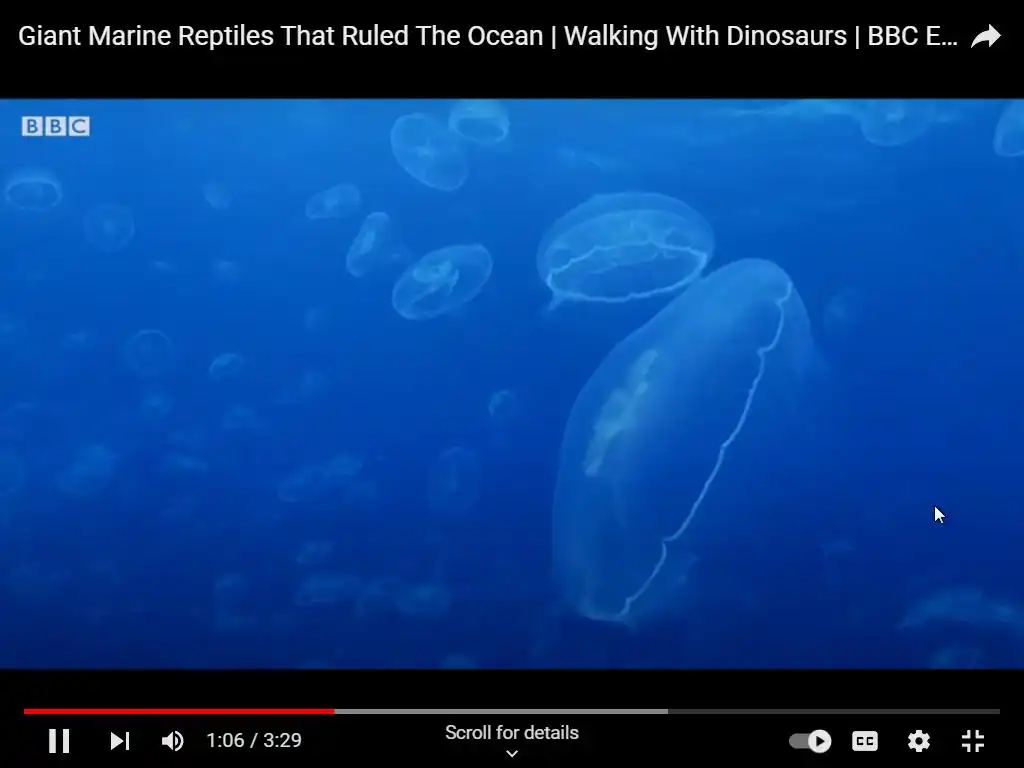Seek into the light gray buffered bar section

(x=501, y=711)
